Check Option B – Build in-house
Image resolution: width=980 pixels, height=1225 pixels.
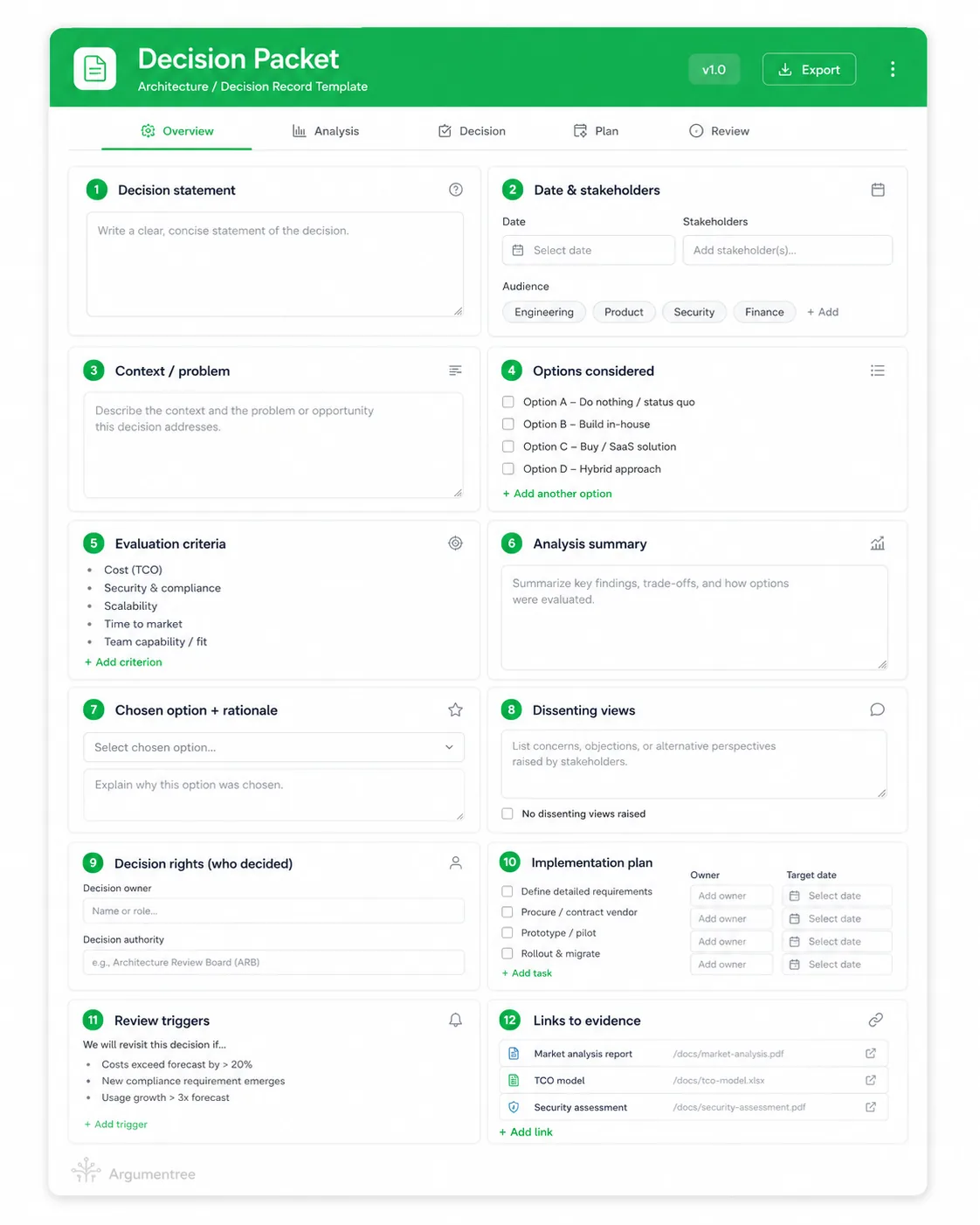coord(507,424)
